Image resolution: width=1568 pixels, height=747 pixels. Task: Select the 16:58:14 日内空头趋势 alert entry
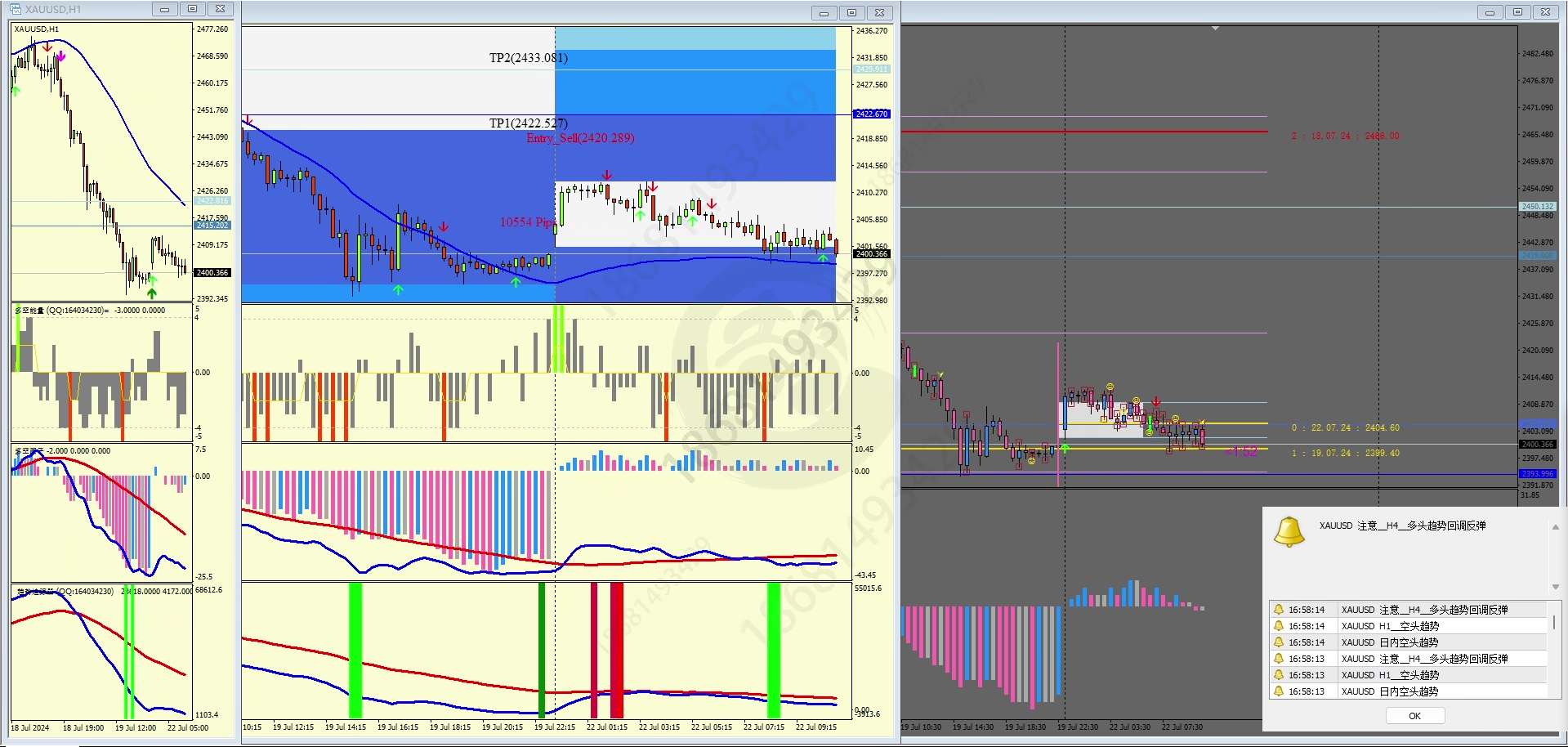coord(1408,642)
